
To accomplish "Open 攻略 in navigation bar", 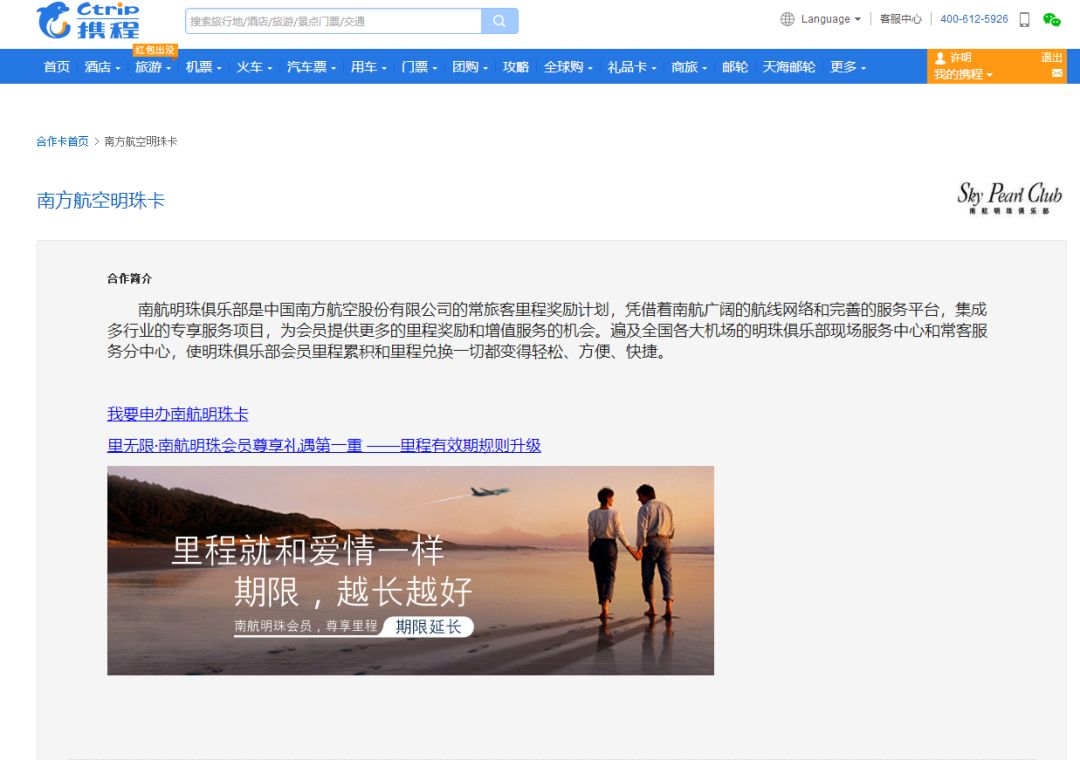I will (516, 67).
